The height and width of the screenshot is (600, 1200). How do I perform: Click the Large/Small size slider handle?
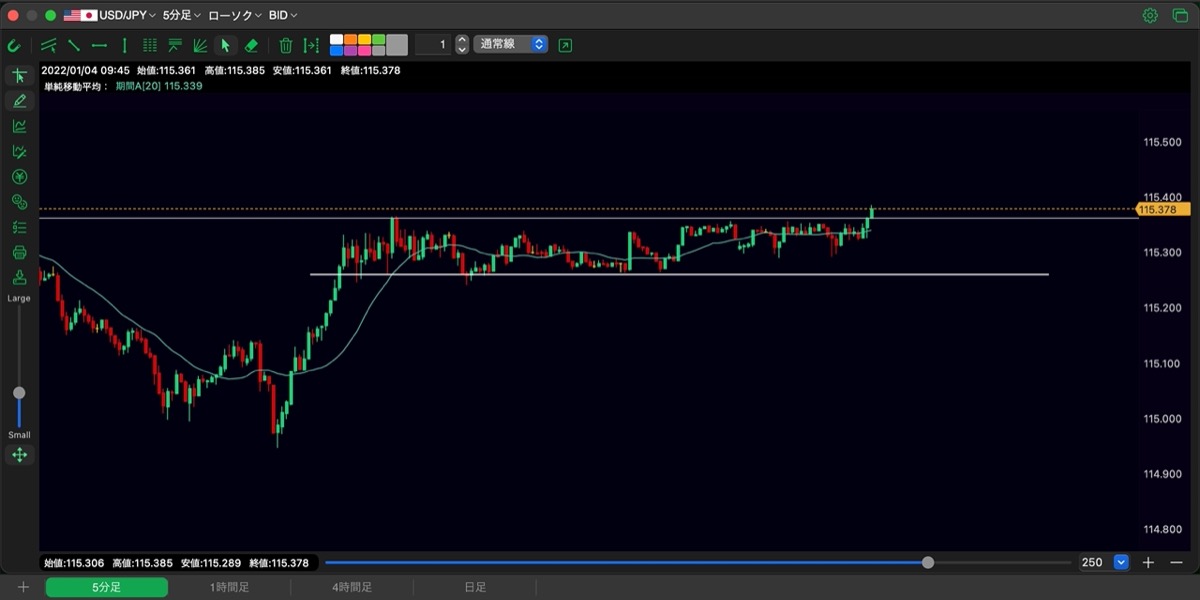click(x=19, y=393)
